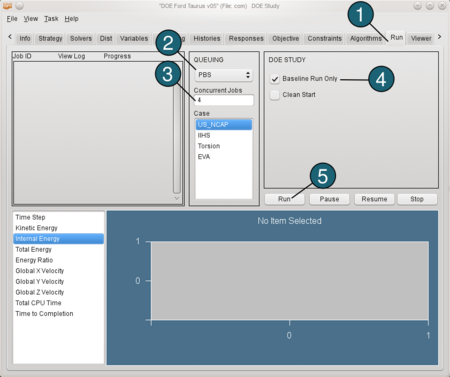Uncheck Baseline Run Only

[x=275, y=79]
